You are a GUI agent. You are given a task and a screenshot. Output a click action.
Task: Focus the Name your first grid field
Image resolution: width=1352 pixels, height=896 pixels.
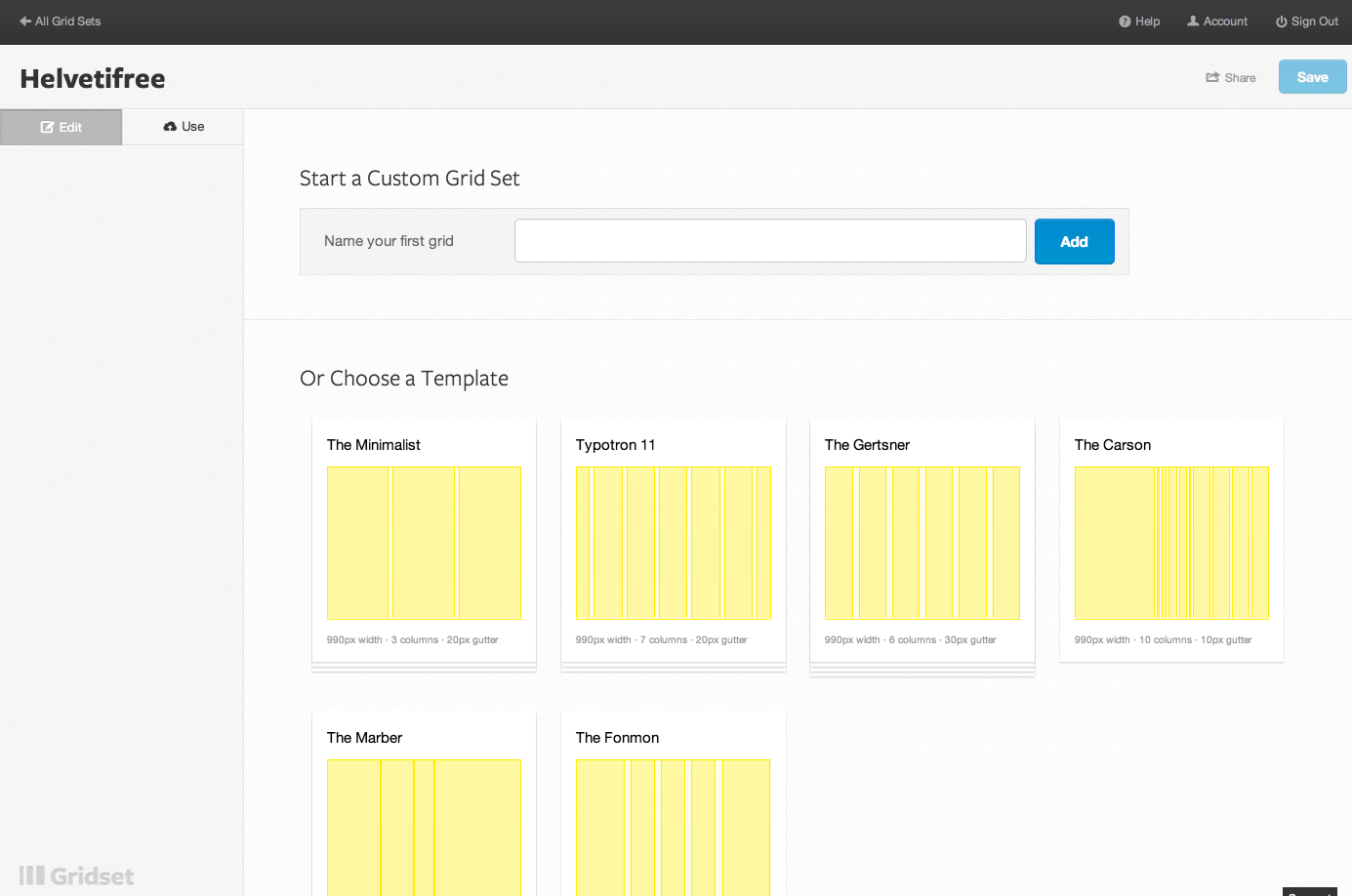point(770,241)
